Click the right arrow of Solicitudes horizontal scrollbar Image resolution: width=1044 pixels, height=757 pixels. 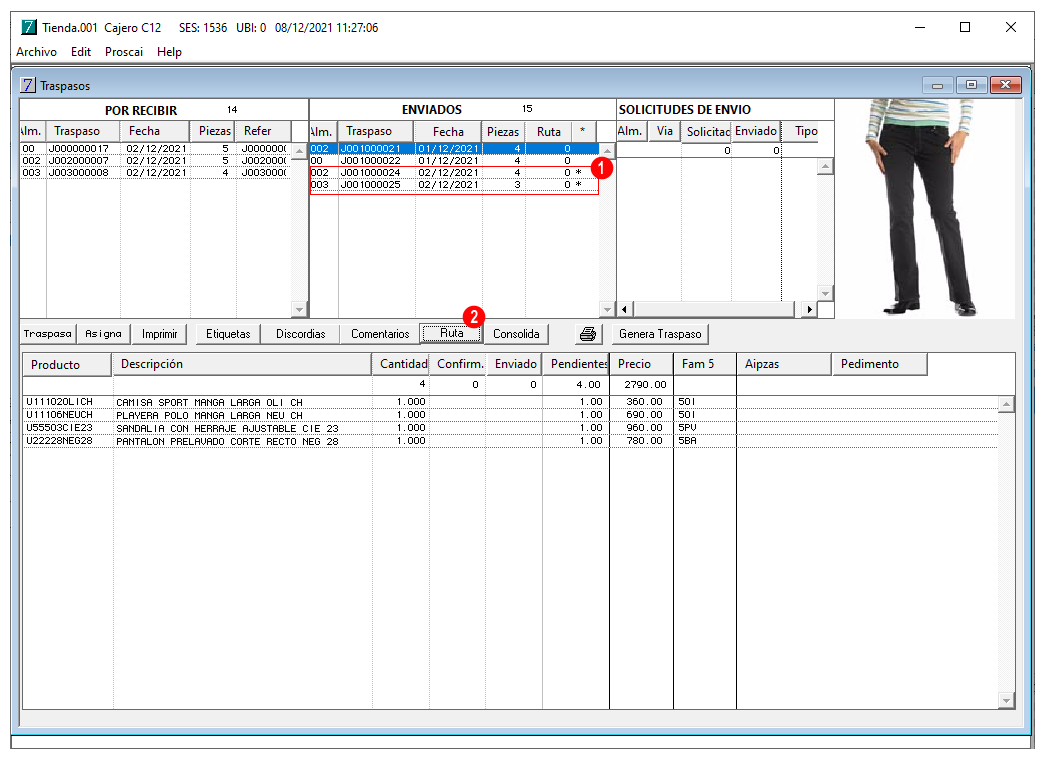pyautogui.click(x=809, y=309)
